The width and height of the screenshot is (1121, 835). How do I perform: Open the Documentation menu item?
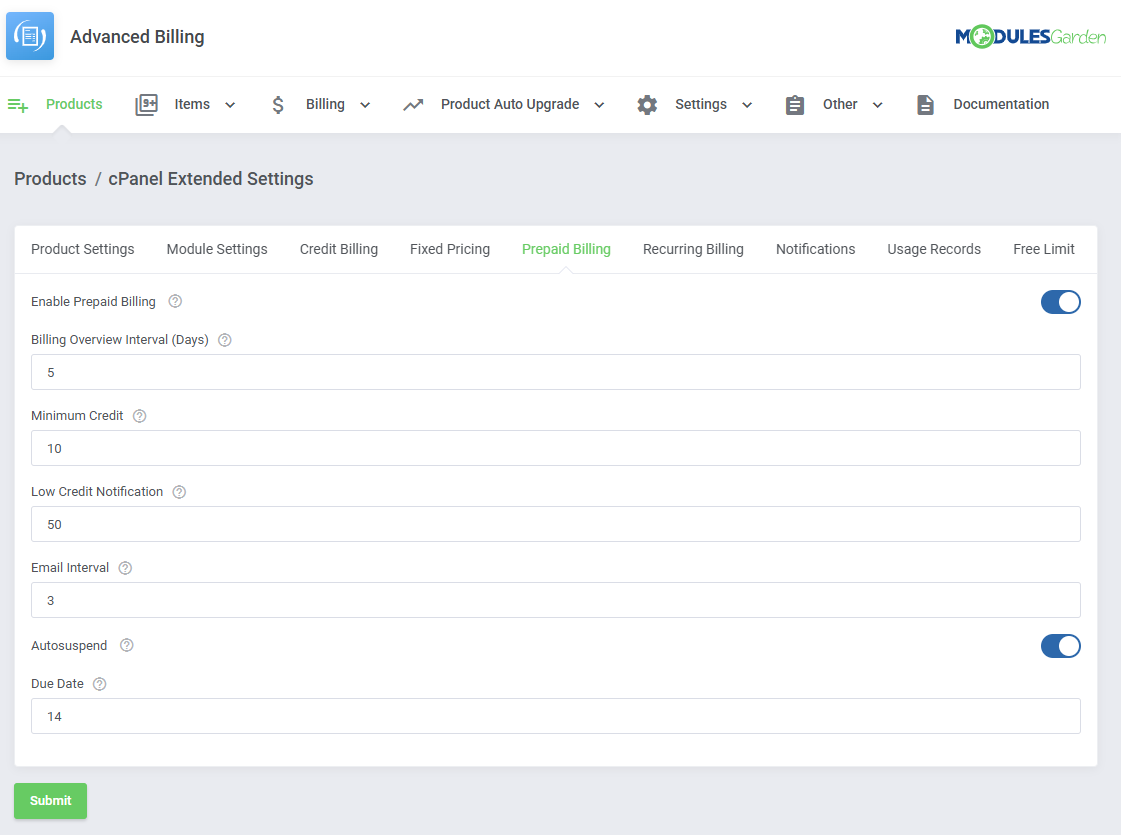point(1001,104)
